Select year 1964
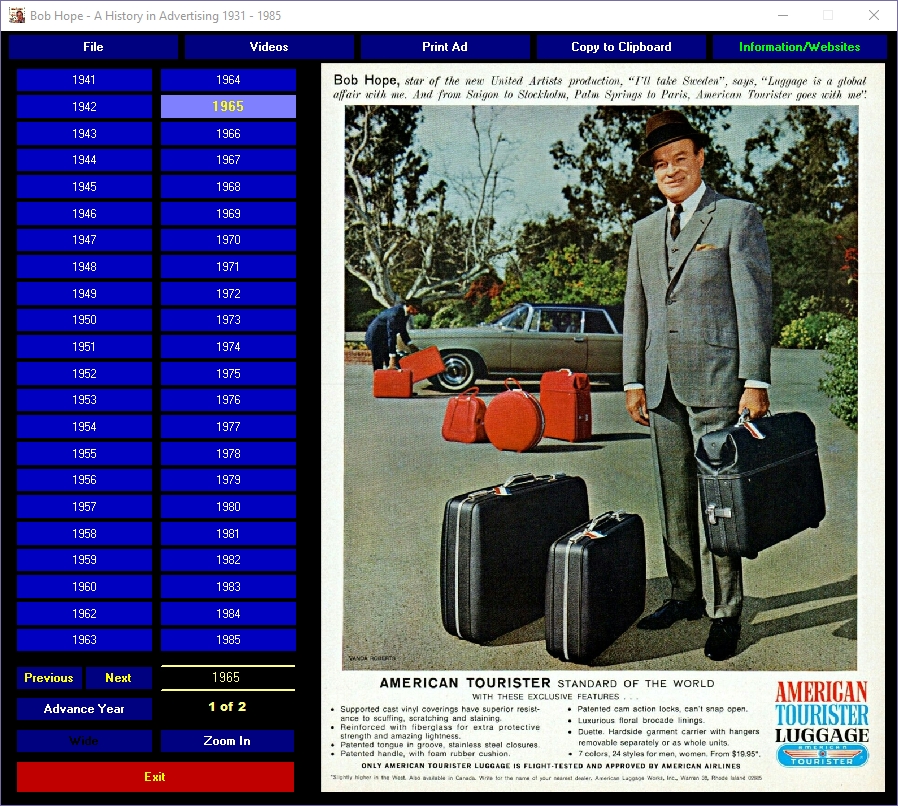Image resolution: width=898 pixels, height=806 pixels. tap(229, 80)
